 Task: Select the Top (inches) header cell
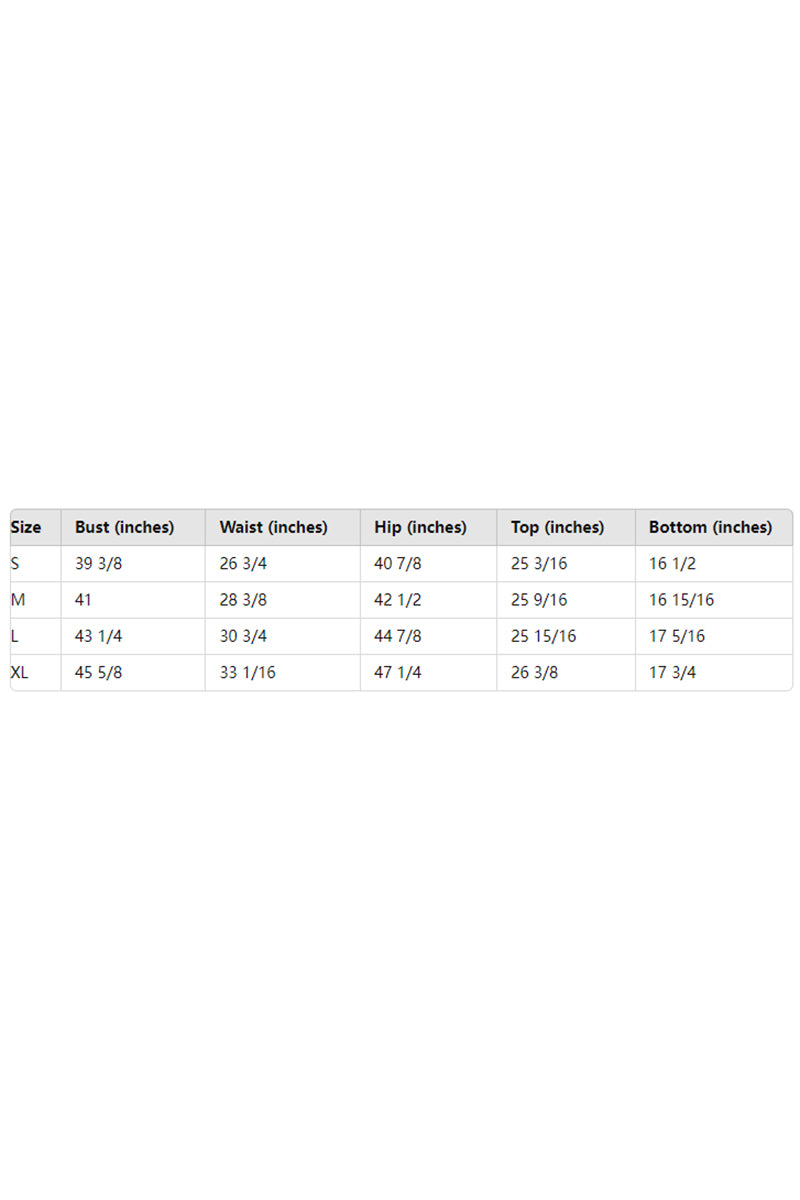coord(557,527)
